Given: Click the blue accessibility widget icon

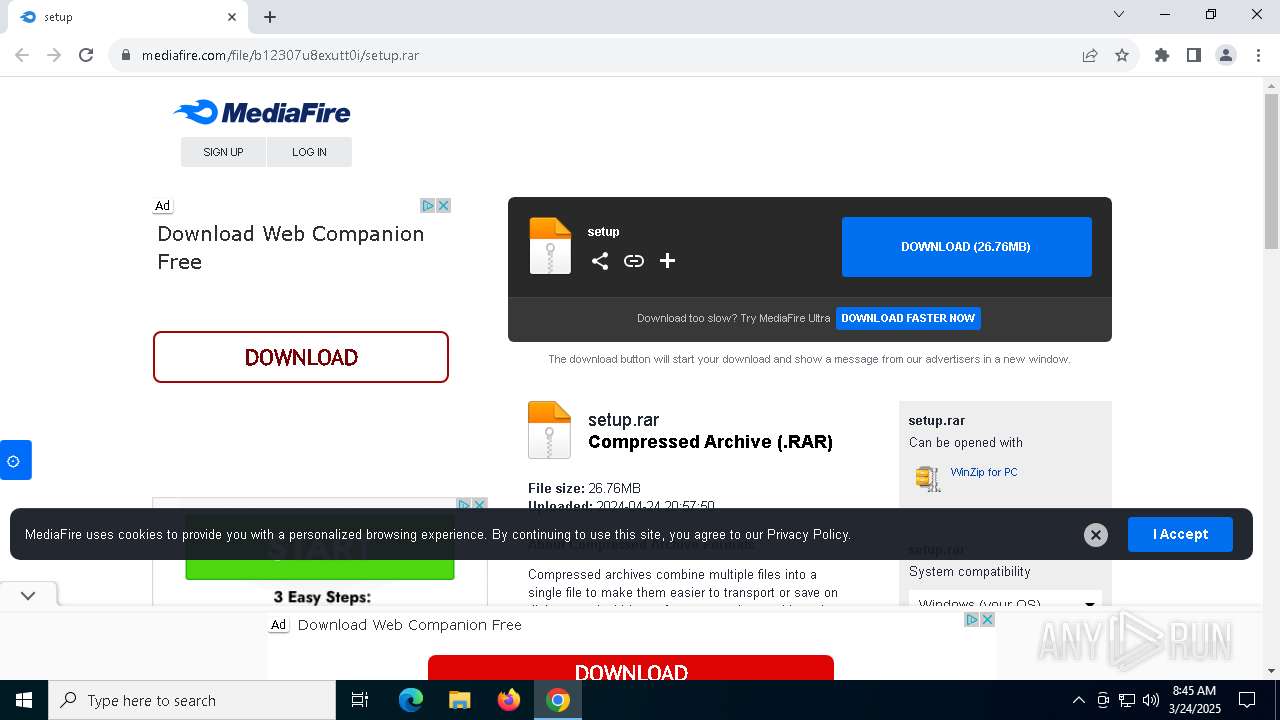Looking at the screenshot, I should (15, 460).
